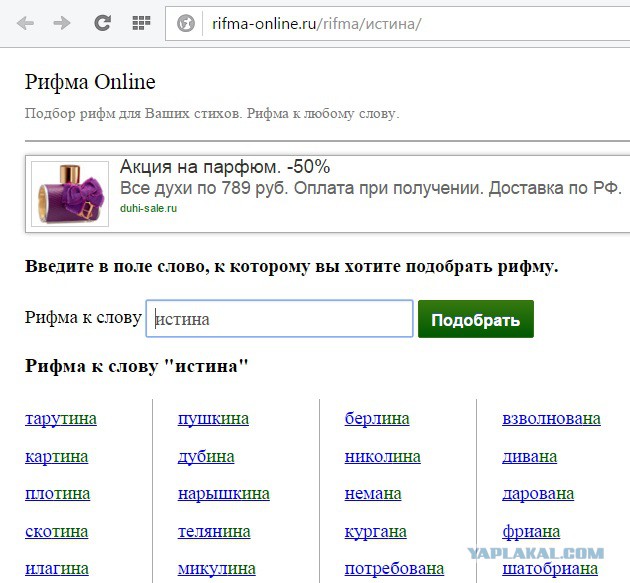Open the rhyme link скотина
The image size is (630, 583).
coord(56,532)
